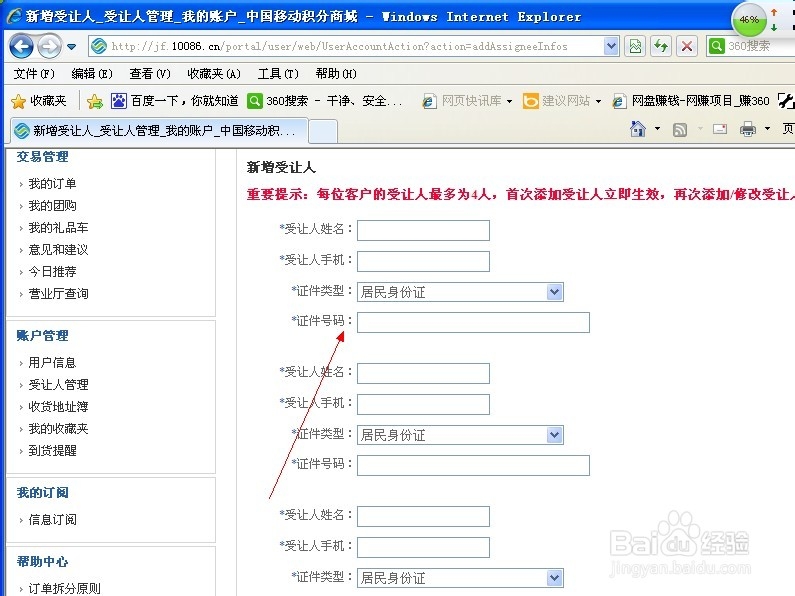Image resolution: width=795 pixels, height=596 pixels.
Task: Click the third 受让人手机 input field
Action: coord(423,547)
